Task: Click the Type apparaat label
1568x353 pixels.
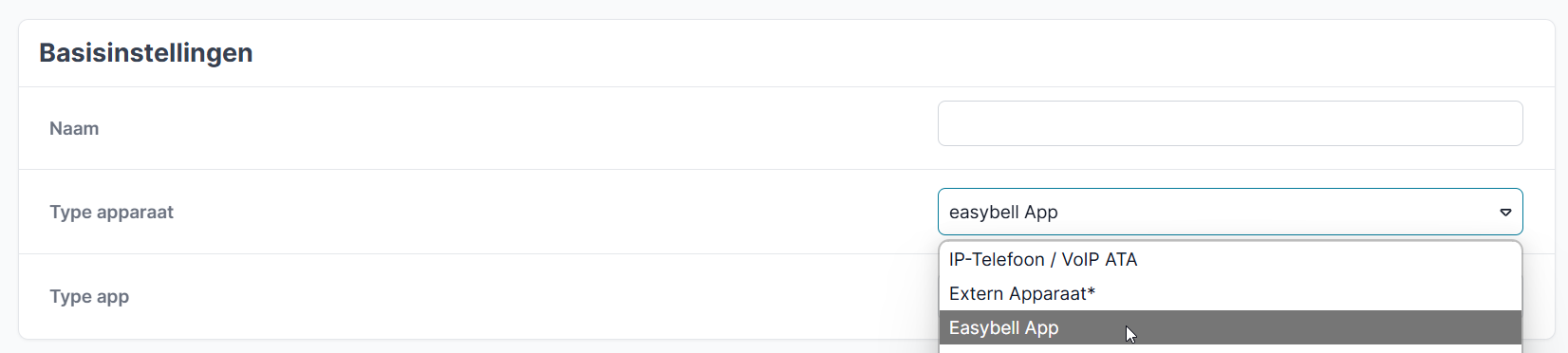Action: pos(111,212)
